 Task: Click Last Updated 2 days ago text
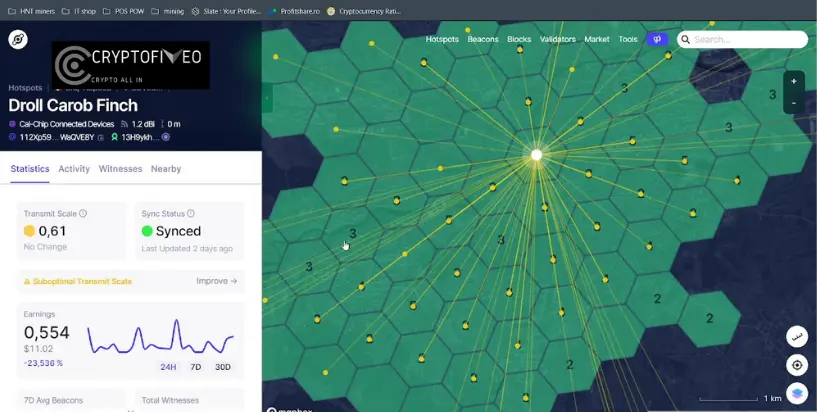[x=187, y=249]
